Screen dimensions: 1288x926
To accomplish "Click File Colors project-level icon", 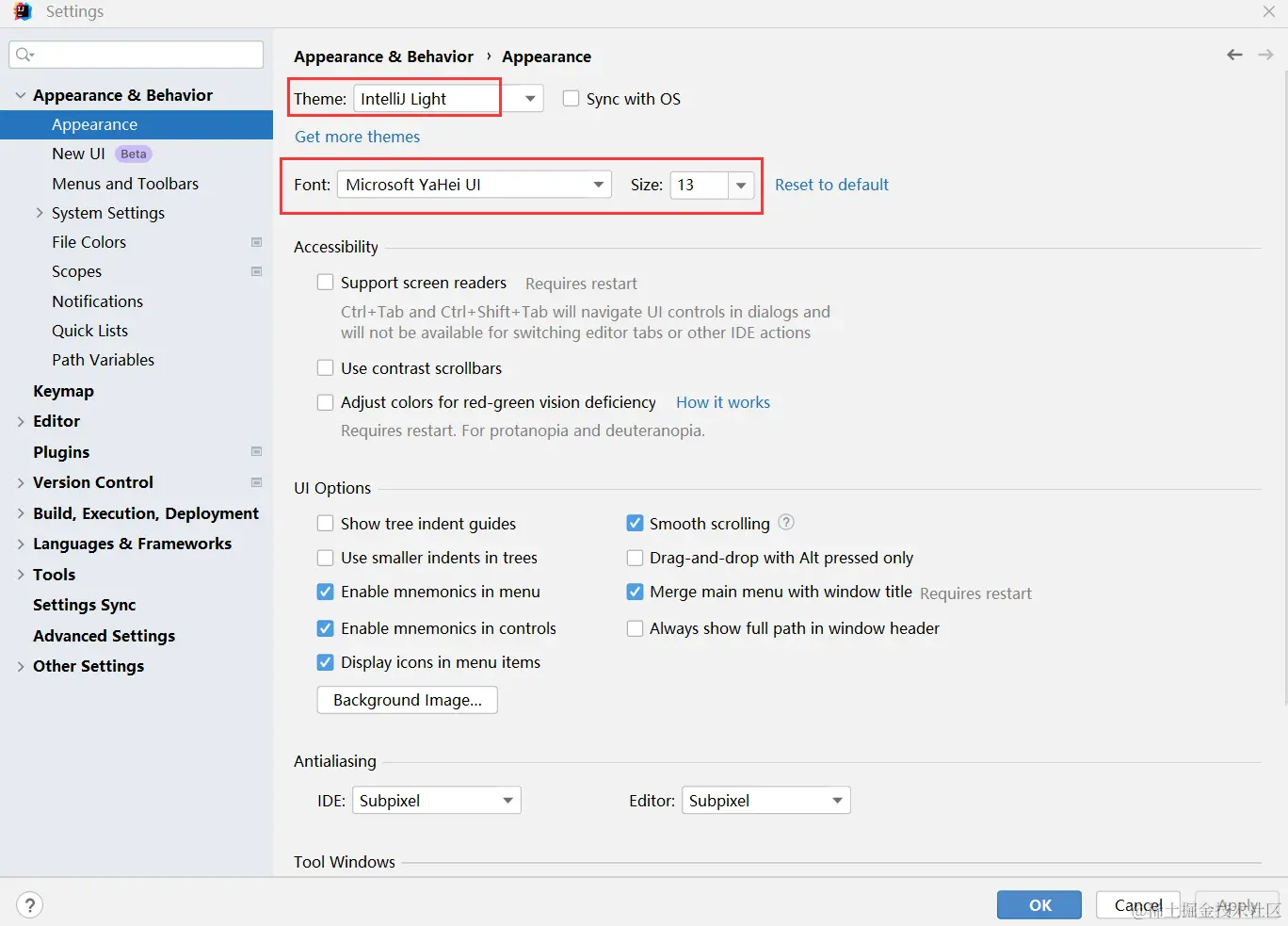I will (x=256, y=242).
